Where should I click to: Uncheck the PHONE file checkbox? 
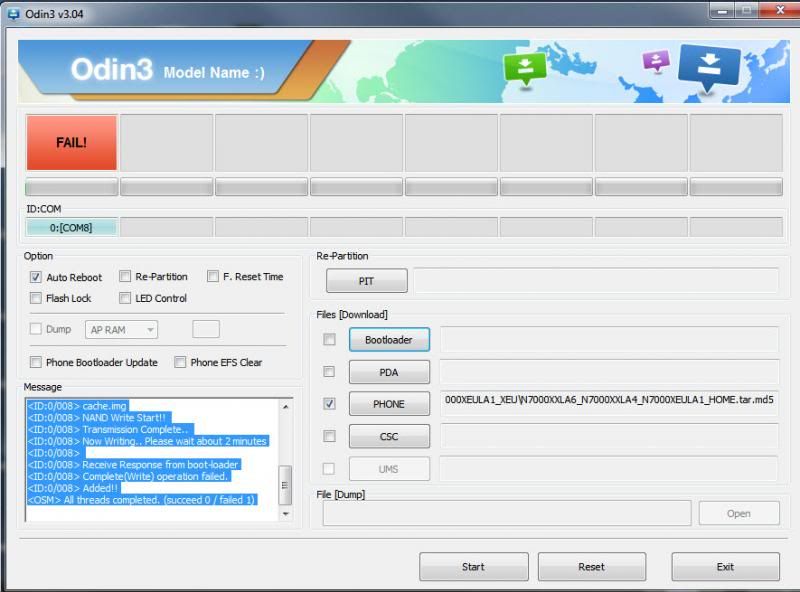(x=330, y=404)
